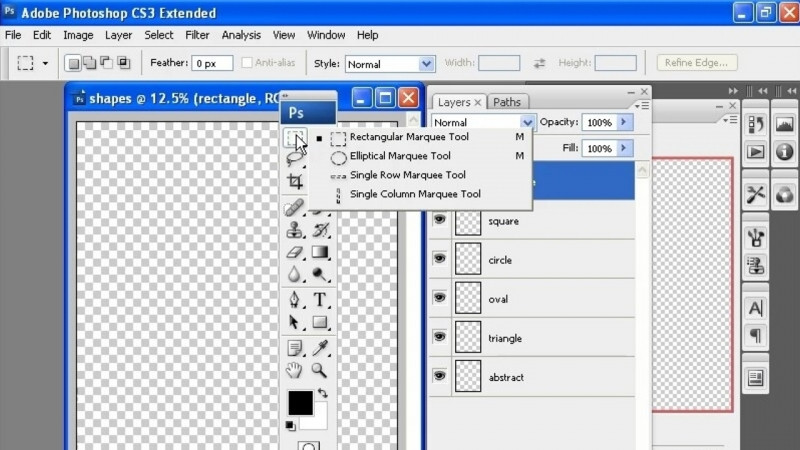
Task: Click New selection mode button
Action: point(73,63)
